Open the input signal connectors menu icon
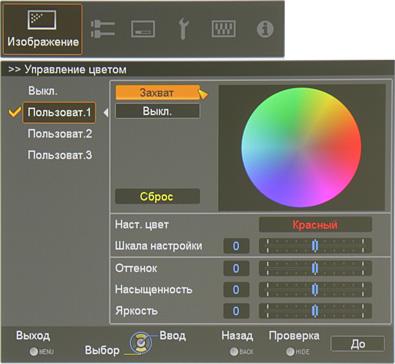 click(103, 29)
